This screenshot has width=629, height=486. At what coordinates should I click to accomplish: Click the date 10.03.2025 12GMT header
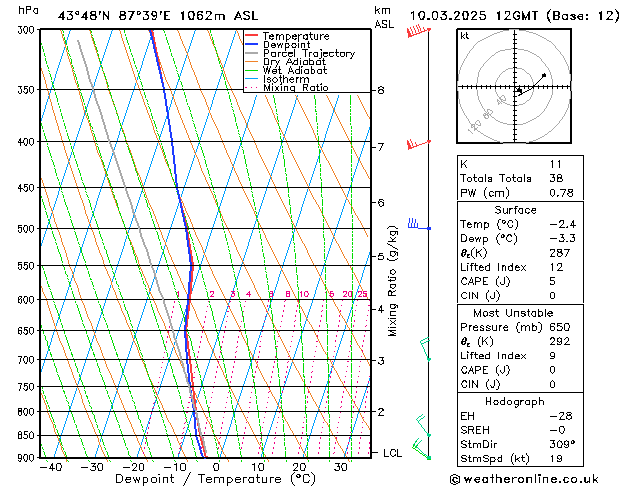tap(474, 16)
